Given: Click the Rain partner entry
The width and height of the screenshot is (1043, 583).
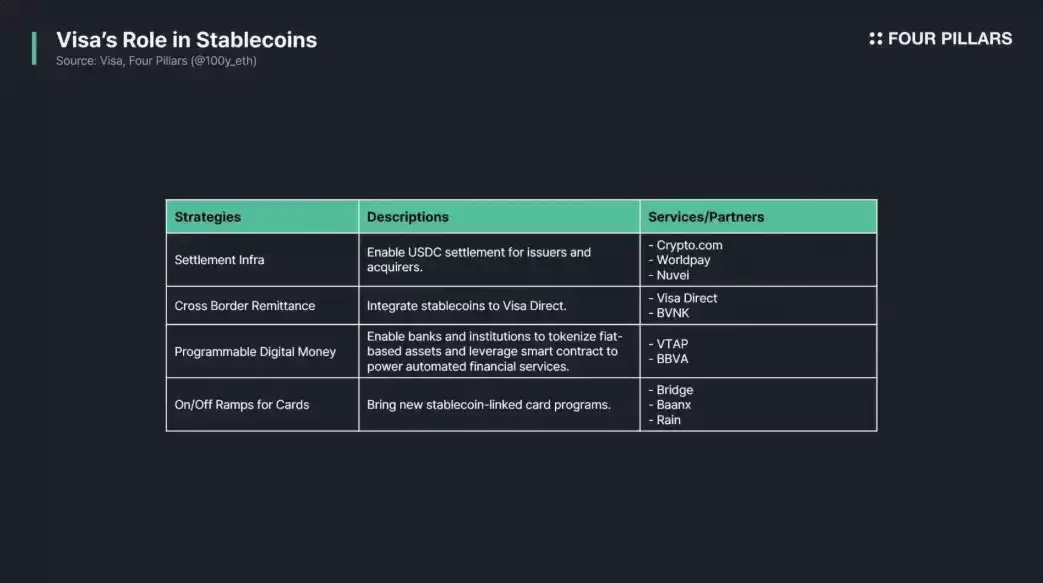Looking at the screenshot, I should (x=664, y=420).
